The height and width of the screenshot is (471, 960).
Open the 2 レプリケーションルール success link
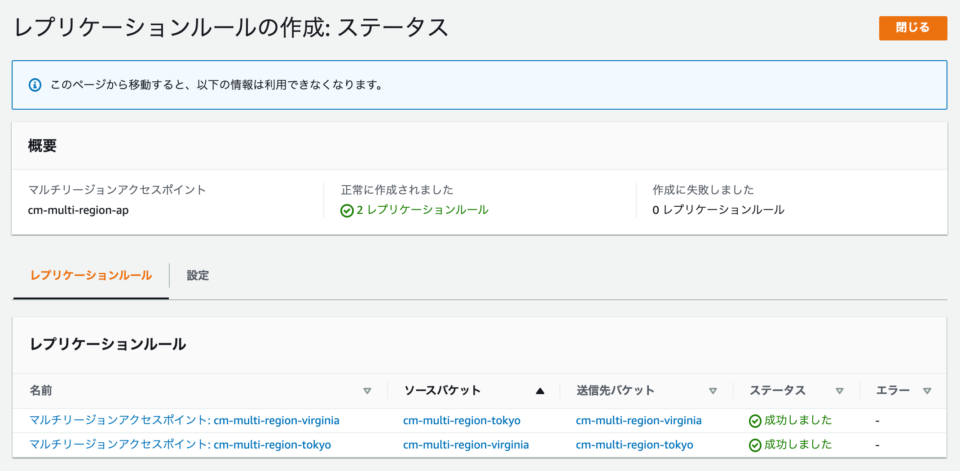coord(422,210)
